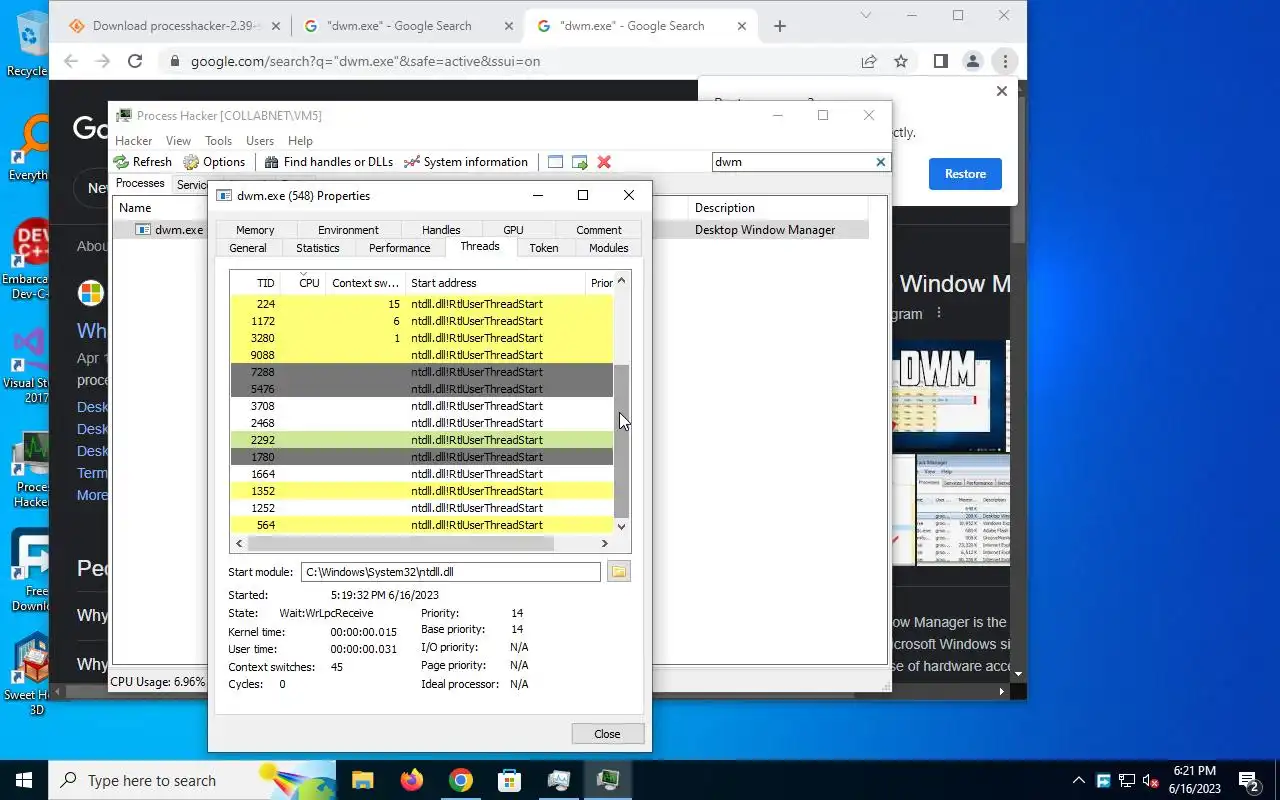Click the Process Hacker taskbar icon
The image size is (1280, 800).
click(608, 780)
